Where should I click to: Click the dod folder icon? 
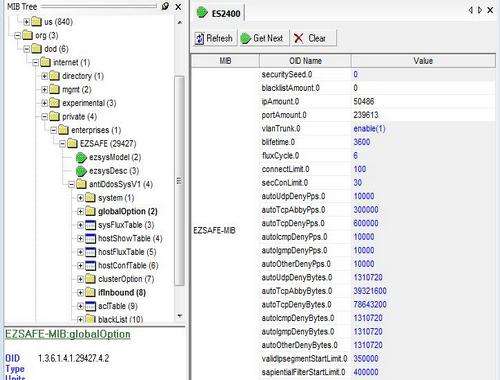point(36,49)
